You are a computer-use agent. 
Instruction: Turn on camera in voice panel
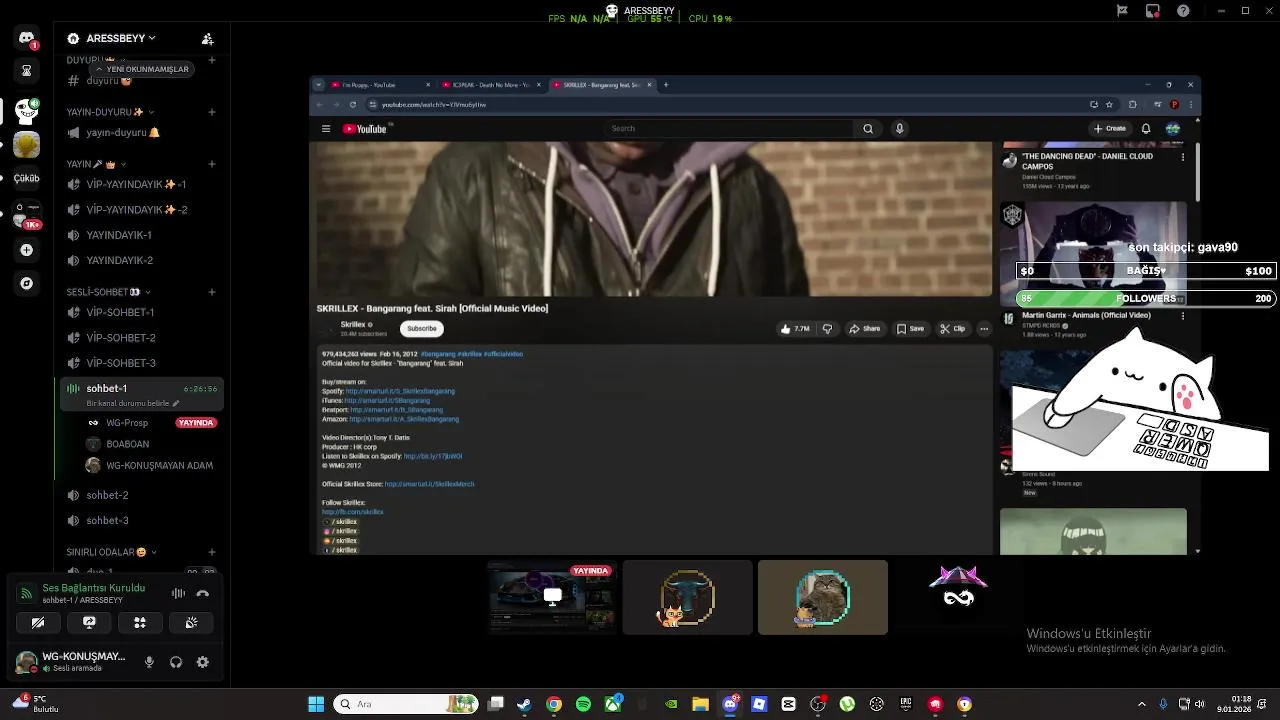pyautogui.click(x=38, y=622)
